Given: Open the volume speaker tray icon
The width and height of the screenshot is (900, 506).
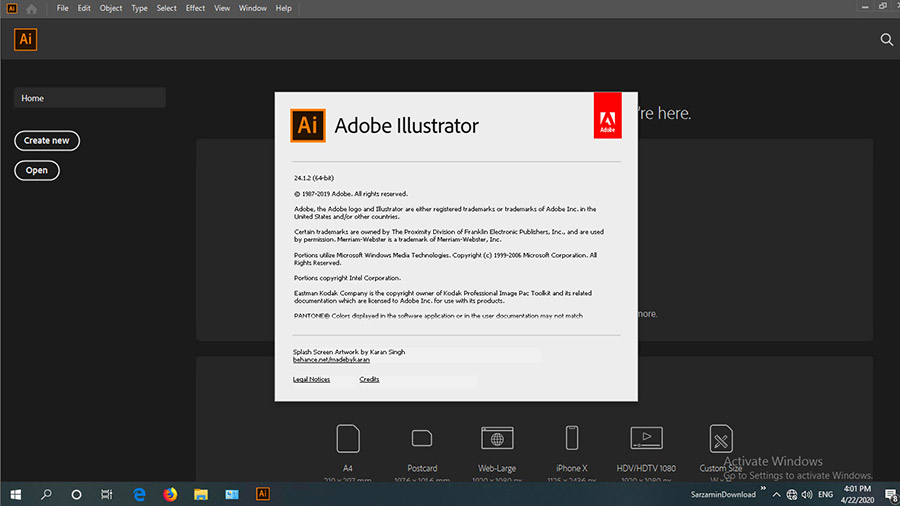Looking at the screenshot, I should point(807,495).
